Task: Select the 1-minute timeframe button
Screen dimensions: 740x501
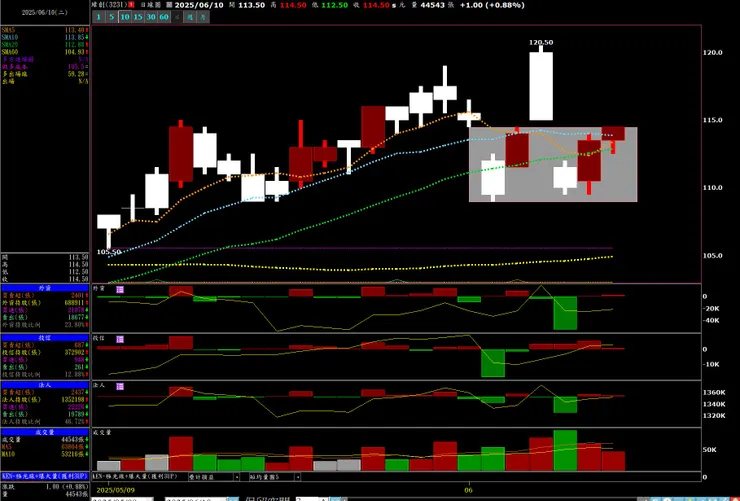Action: [x=99, y=17]
